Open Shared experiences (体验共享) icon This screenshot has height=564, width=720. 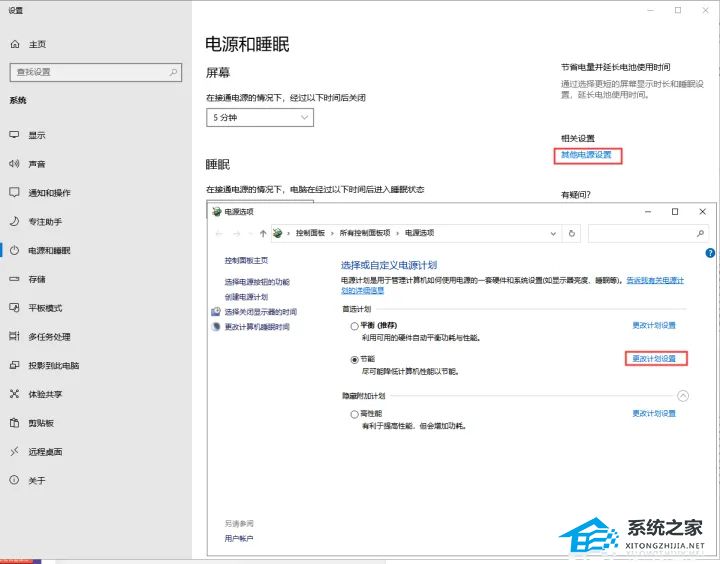(x=15, y=394)
